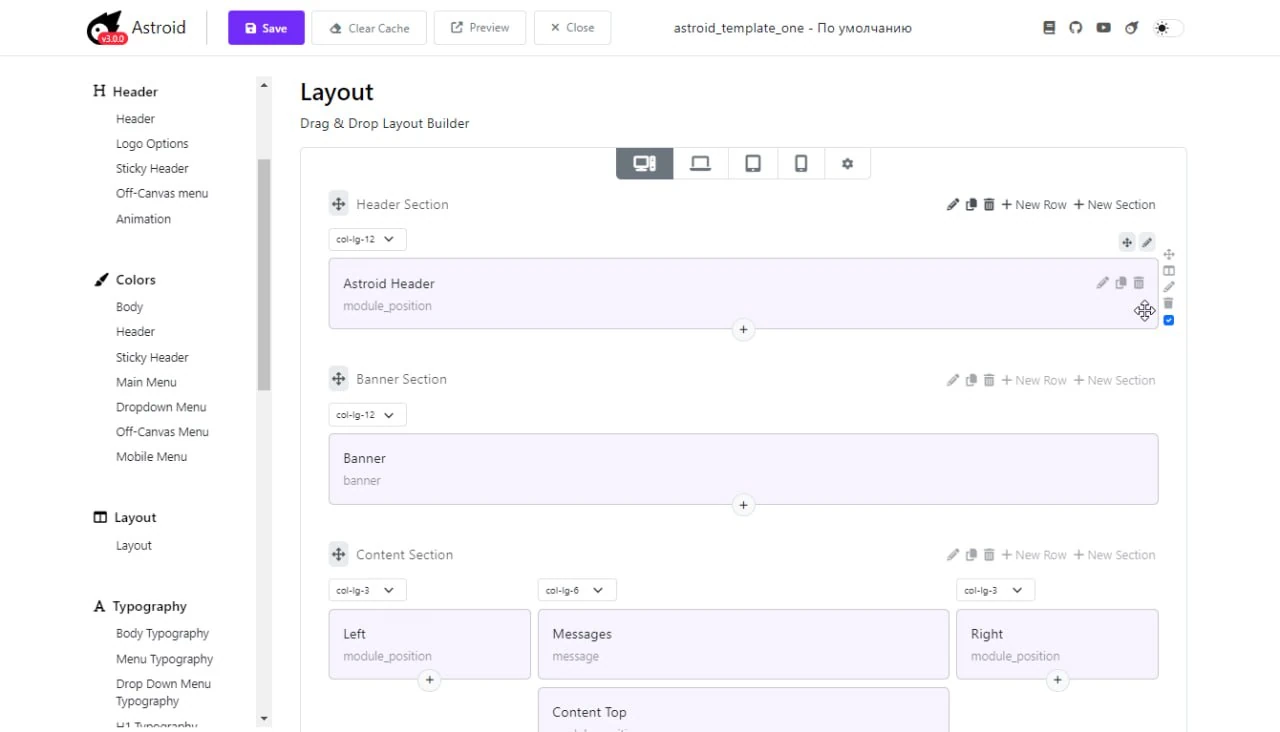The width and height of the screenshot is (1280, 732).
Task: Delete the Content Section
Action: point(989,555)
